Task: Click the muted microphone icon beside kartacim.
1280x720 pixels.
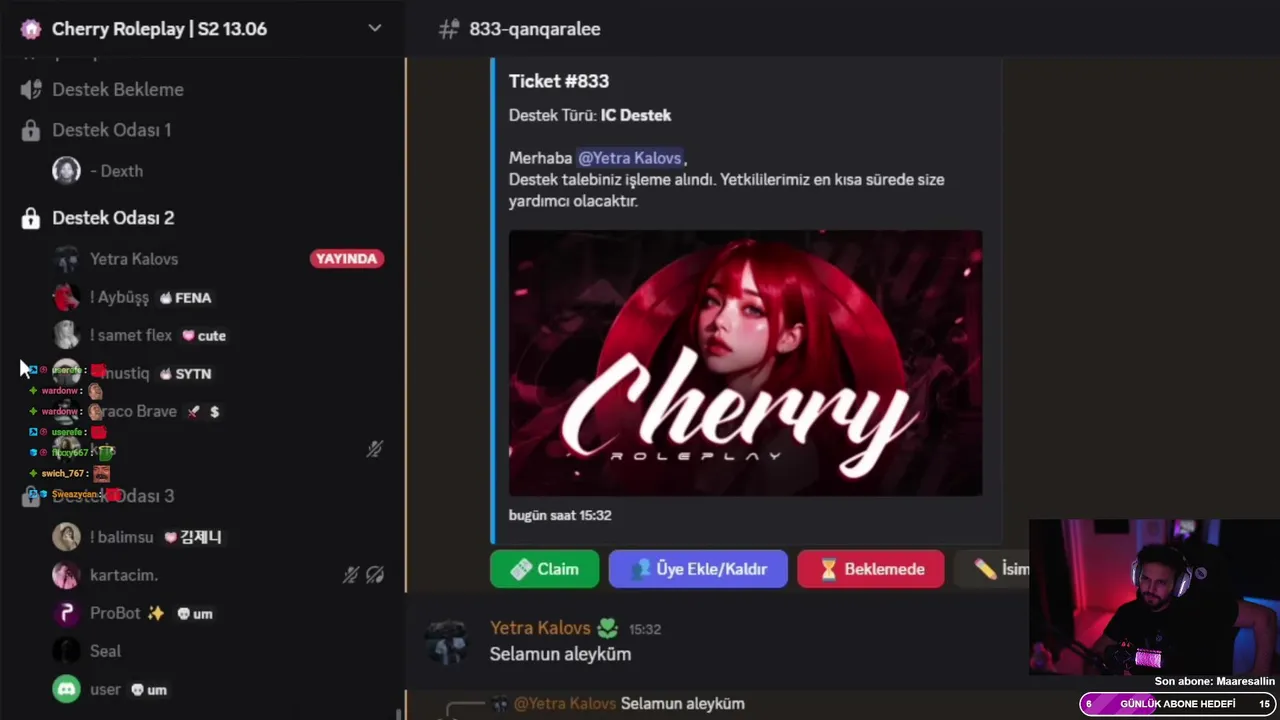Action: [350, 575]
